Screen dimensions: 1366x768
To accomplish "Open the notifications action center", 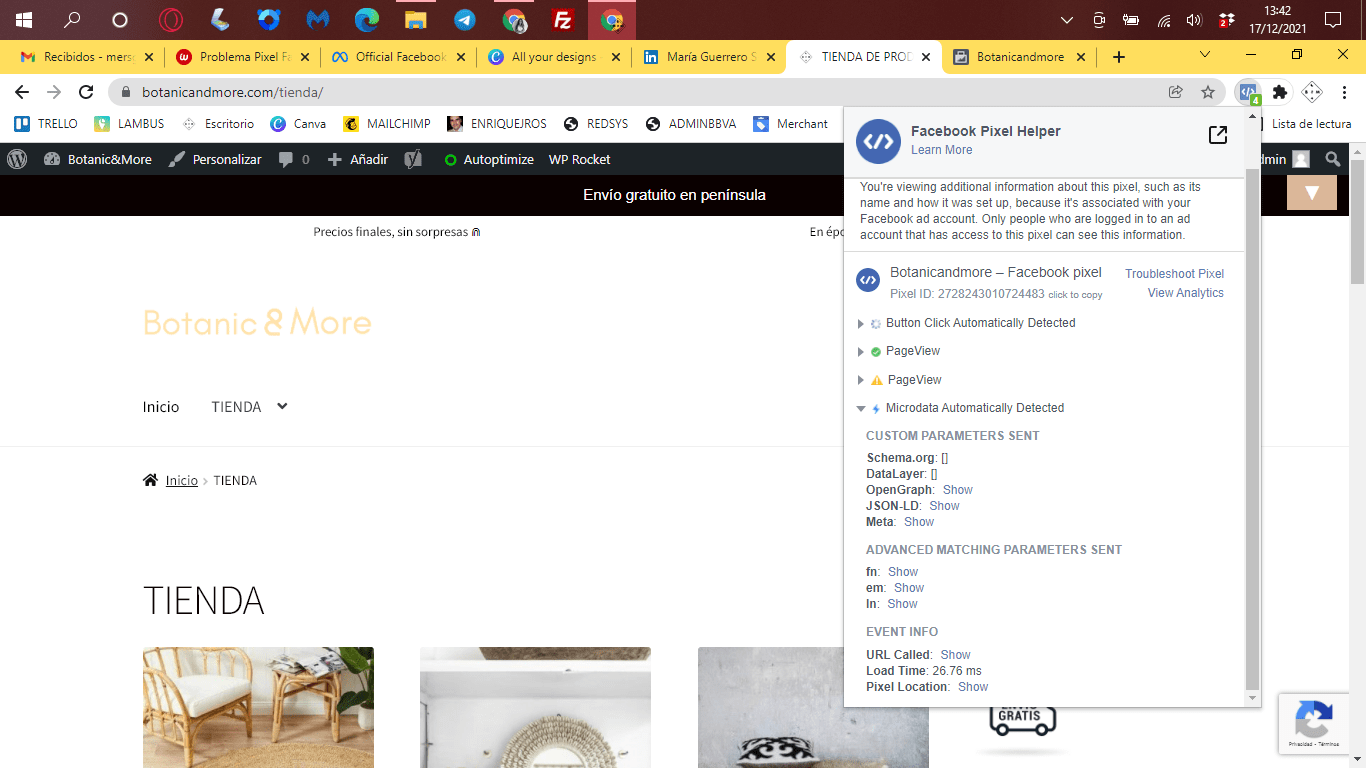I will click(1332, 19).
